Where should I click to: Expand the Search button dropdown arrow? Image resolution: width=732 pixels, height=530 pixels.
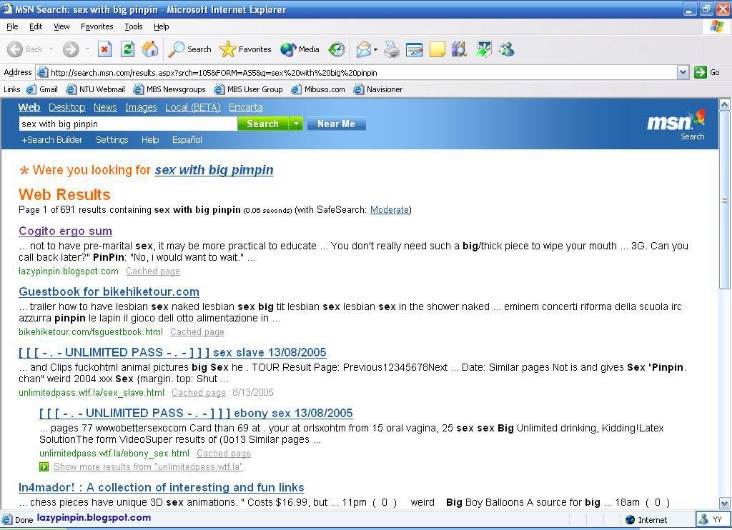pyautogui.click(x=296, y=124)
